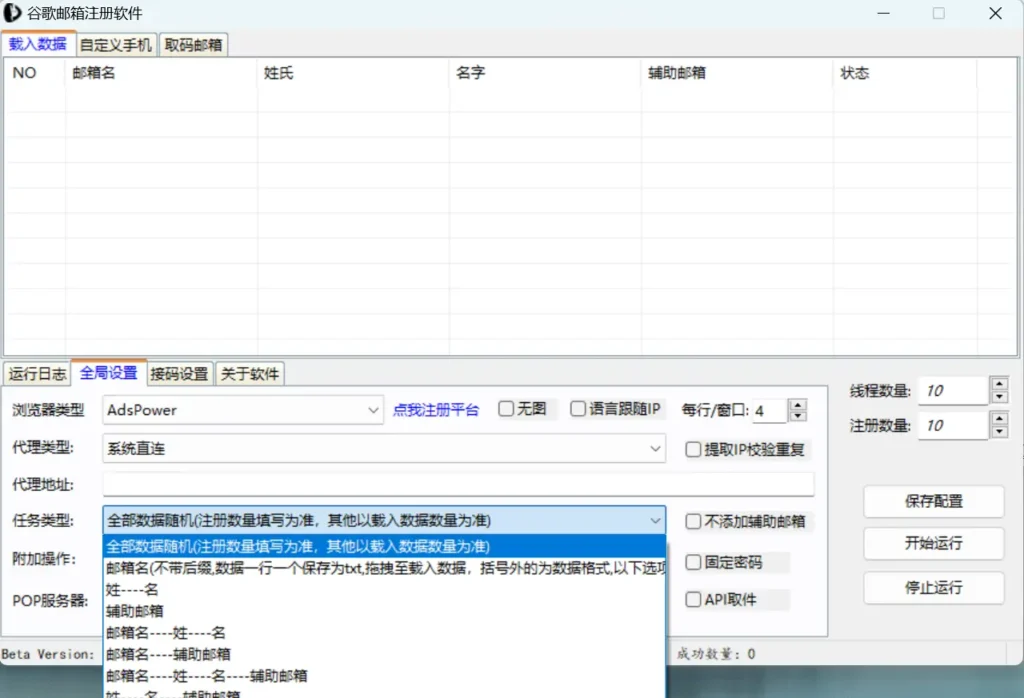This screenshot has width=1024, height=698.
Task: Click the 邮箱名 column header
Action: [161, 72]
